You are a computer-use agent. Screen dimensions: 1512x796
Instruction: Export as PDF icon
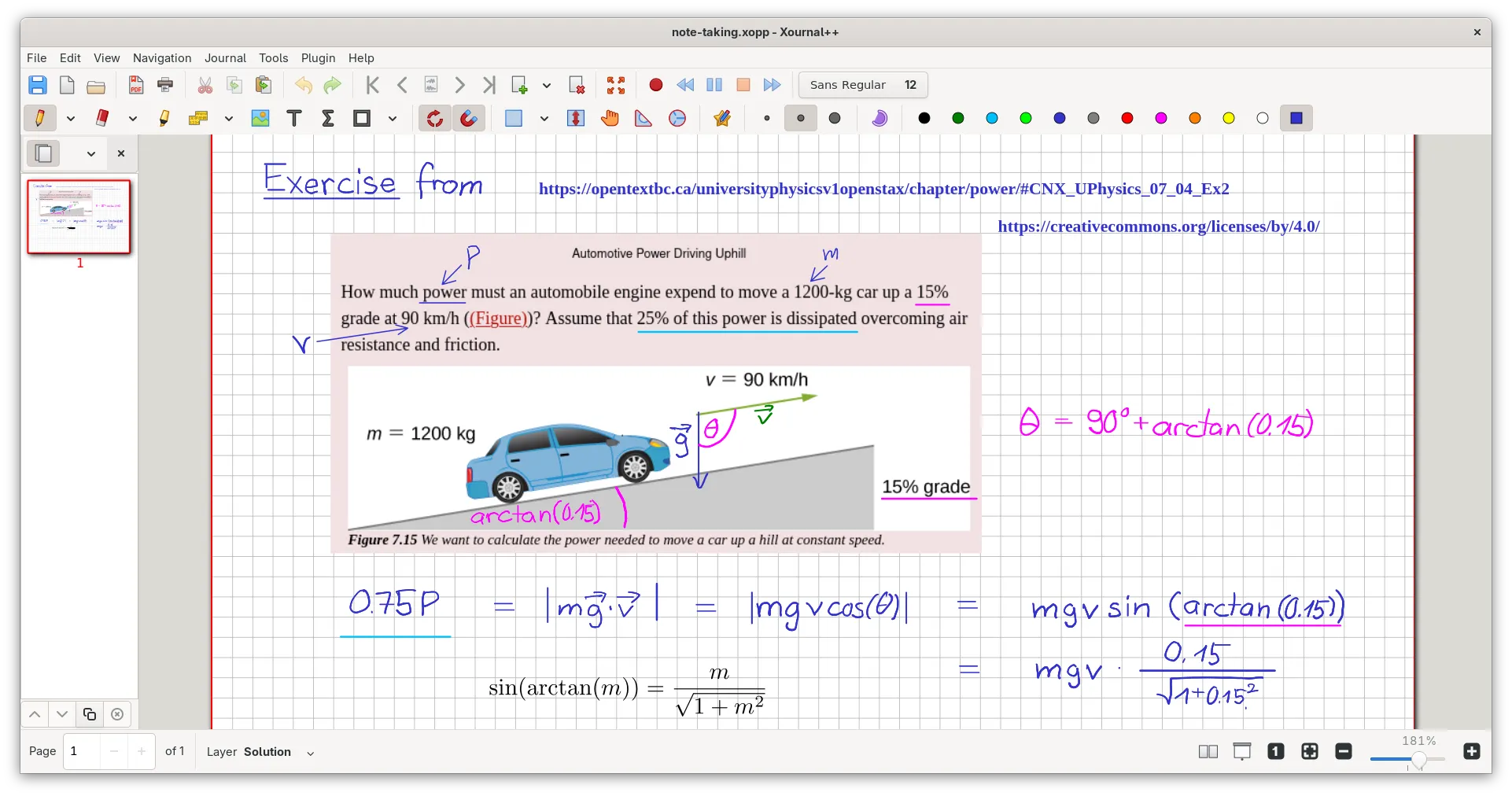(x=136, y=85)
